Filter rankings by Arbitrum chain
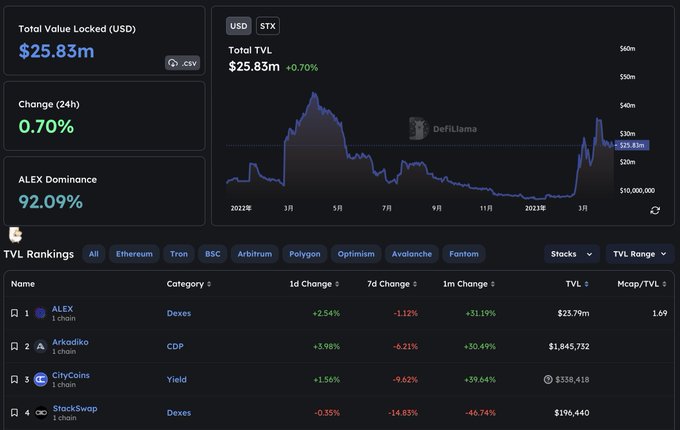 click(x=255, y=254)
